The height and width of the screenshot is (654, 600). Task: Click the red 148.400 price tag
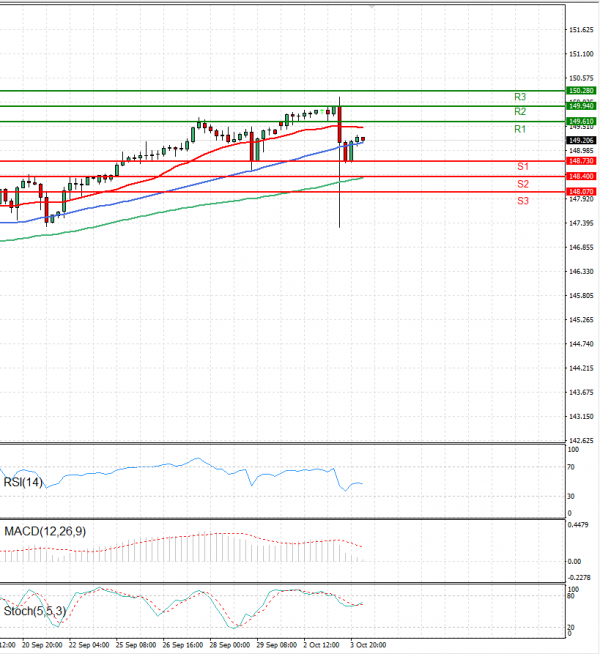[582, 176]
